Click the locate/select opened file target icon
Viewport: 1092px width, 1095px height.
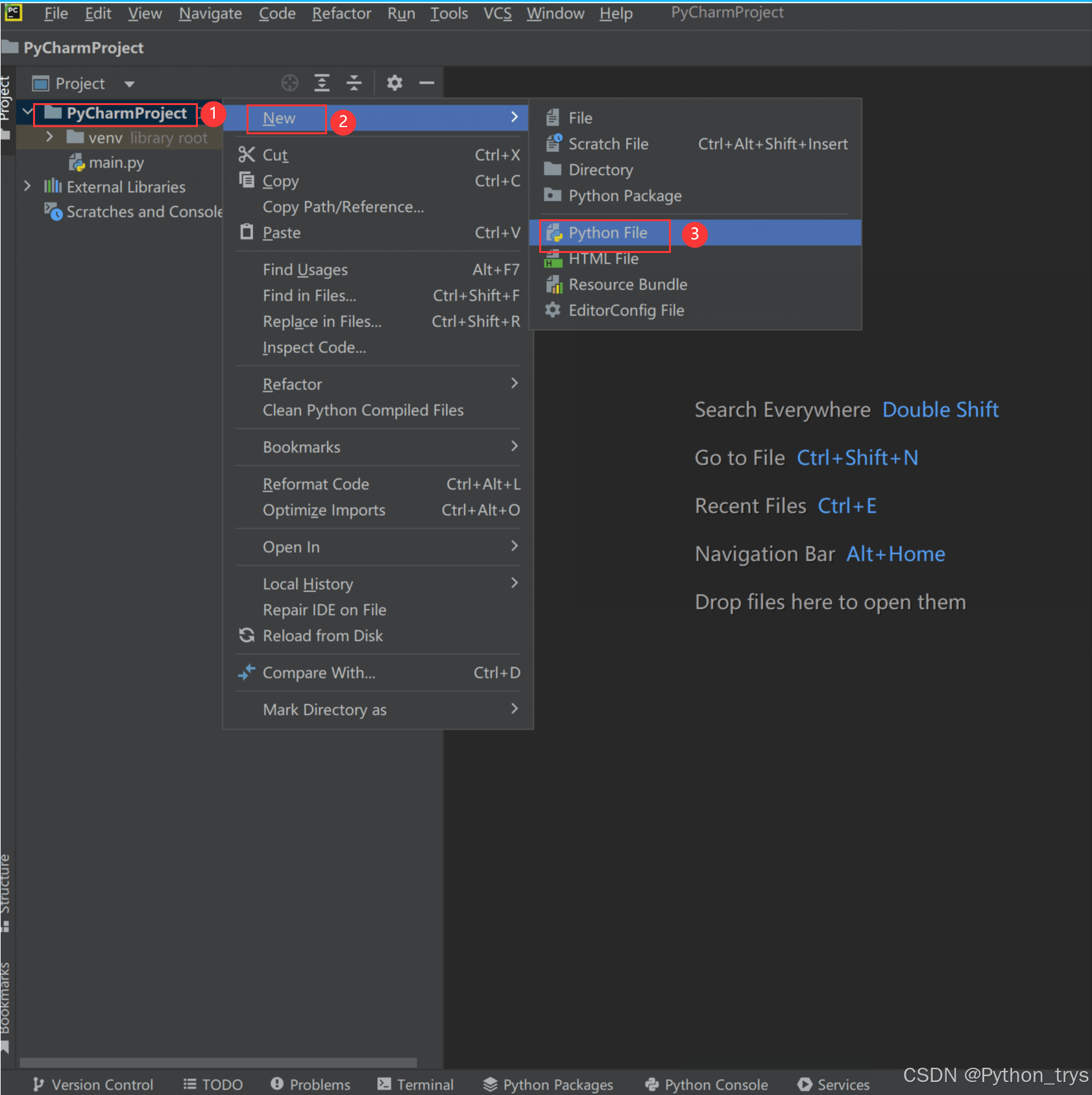[x=290, y=83]
